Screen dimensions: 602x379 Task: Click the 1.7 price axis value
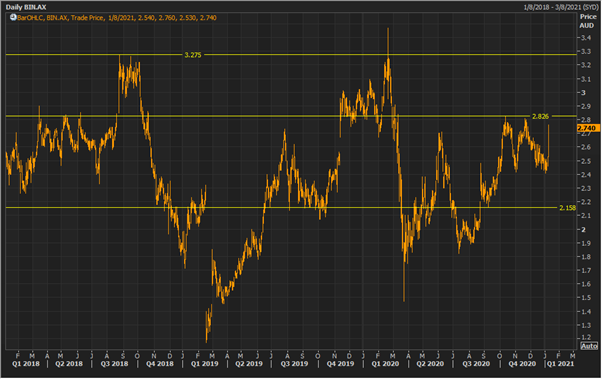(585, 271)
